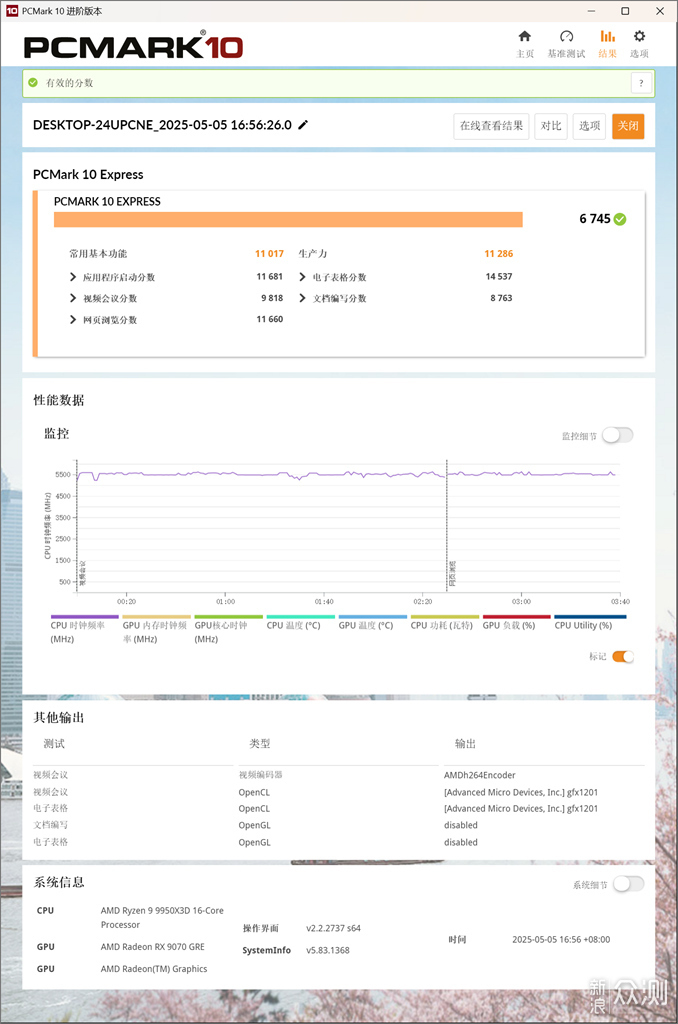678x1024 pixels.
Task: Click the 电子表格分数 value 14 537
Action: (x=498, y=277)
